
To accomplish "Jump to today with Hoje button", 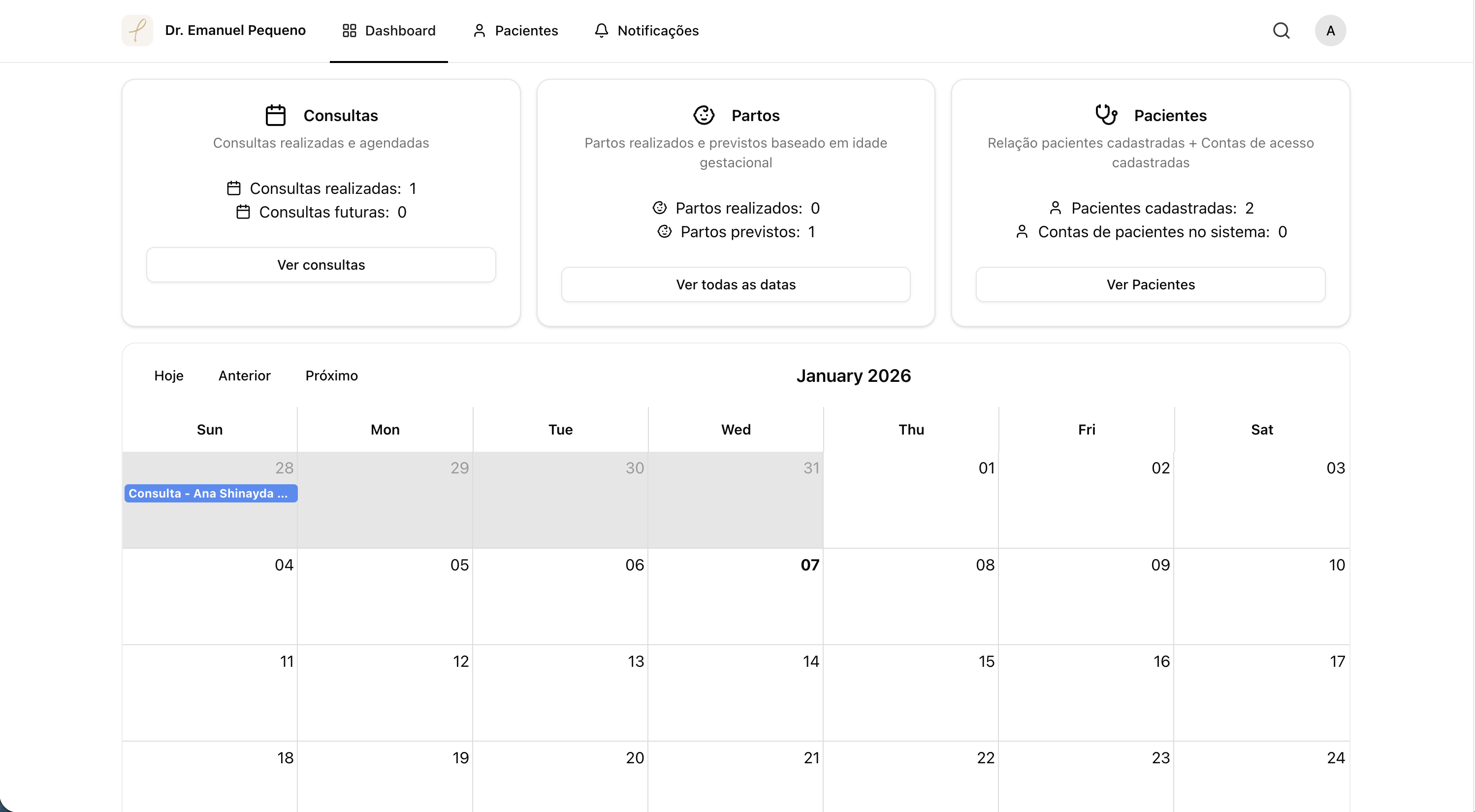I will (x=169, y=375).
